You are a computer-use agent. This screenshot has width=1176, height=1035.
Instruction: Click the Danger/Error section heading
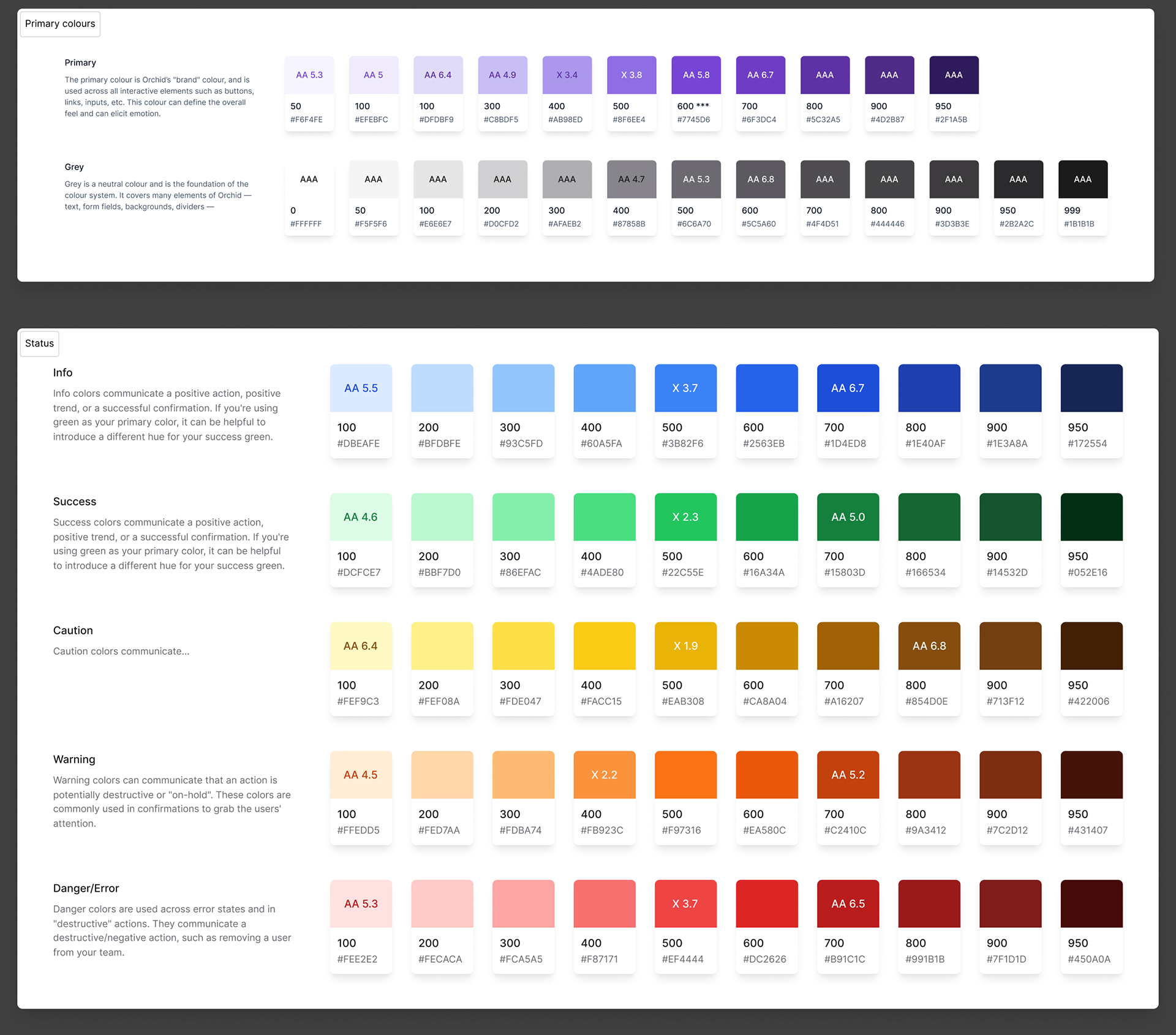(86, 888)
